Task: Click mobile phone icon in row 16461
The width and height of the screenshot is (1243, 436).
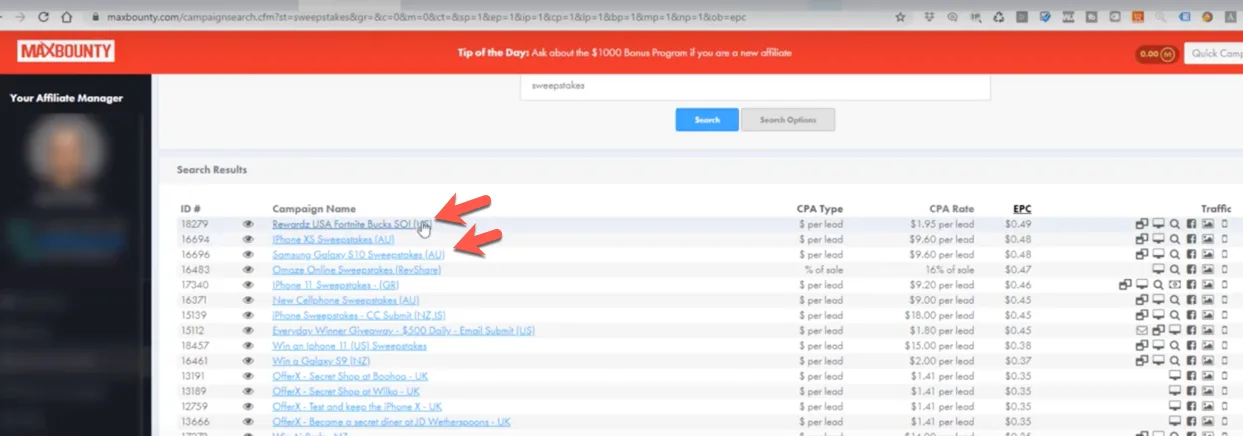Action: [1224, 361]
